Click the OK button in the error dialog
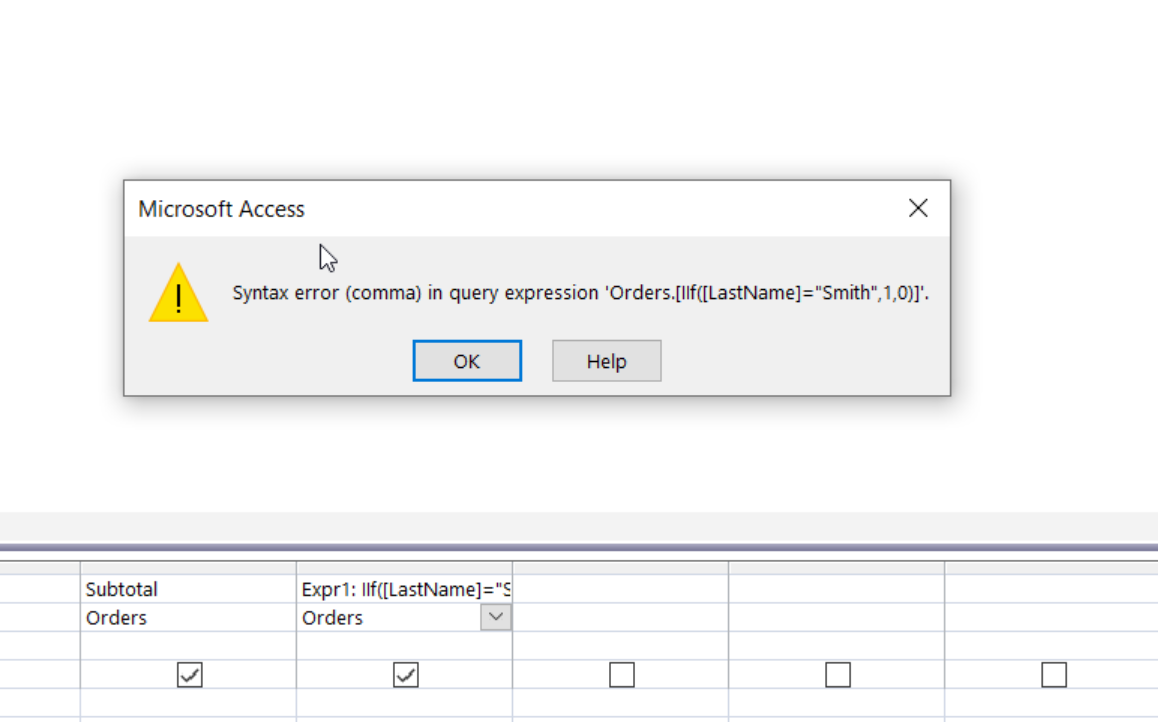 [x=467, y=361]
